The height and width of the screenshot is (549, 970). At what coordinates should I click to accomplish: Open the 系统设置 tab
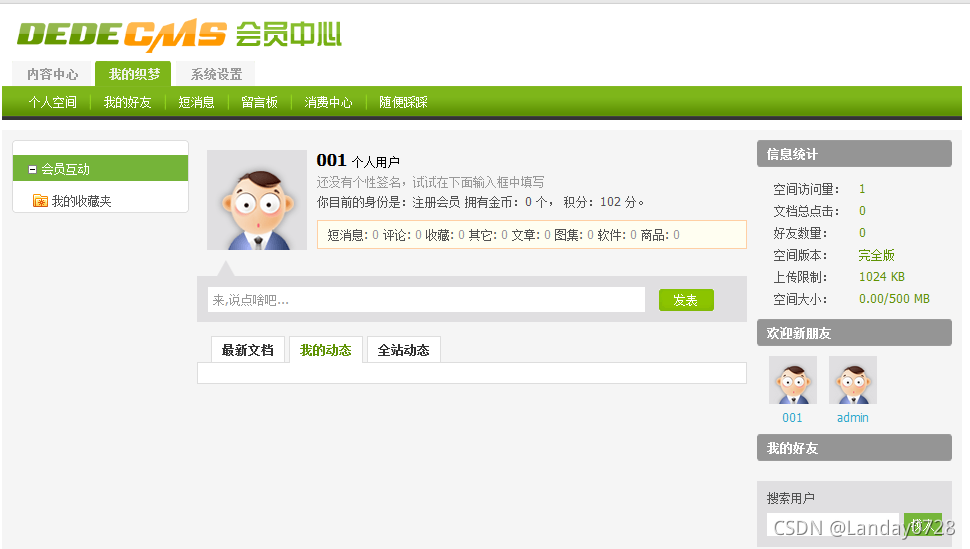click(x=216, y=74)
